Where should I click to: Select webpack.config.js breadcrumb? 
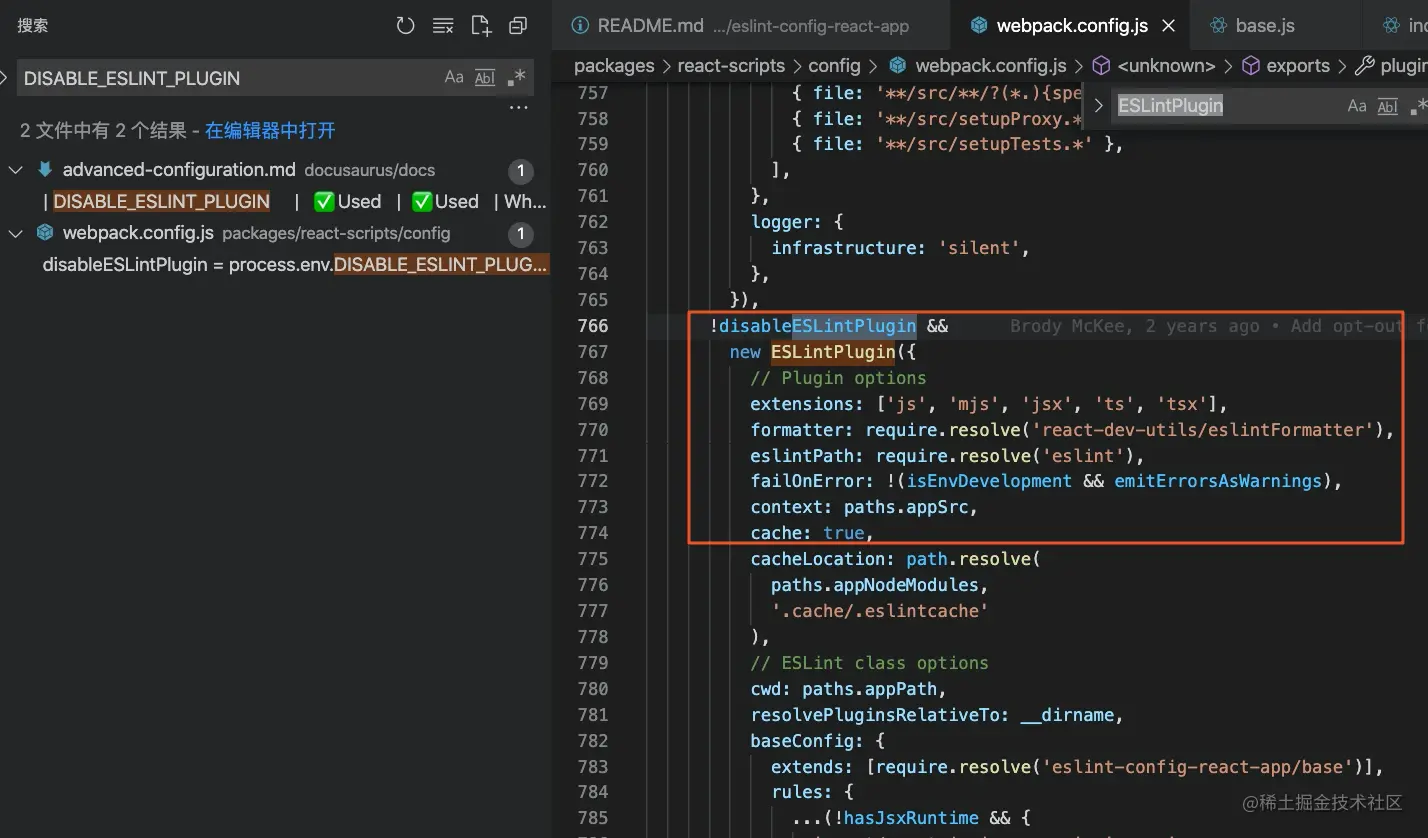(x=991, y=66)
